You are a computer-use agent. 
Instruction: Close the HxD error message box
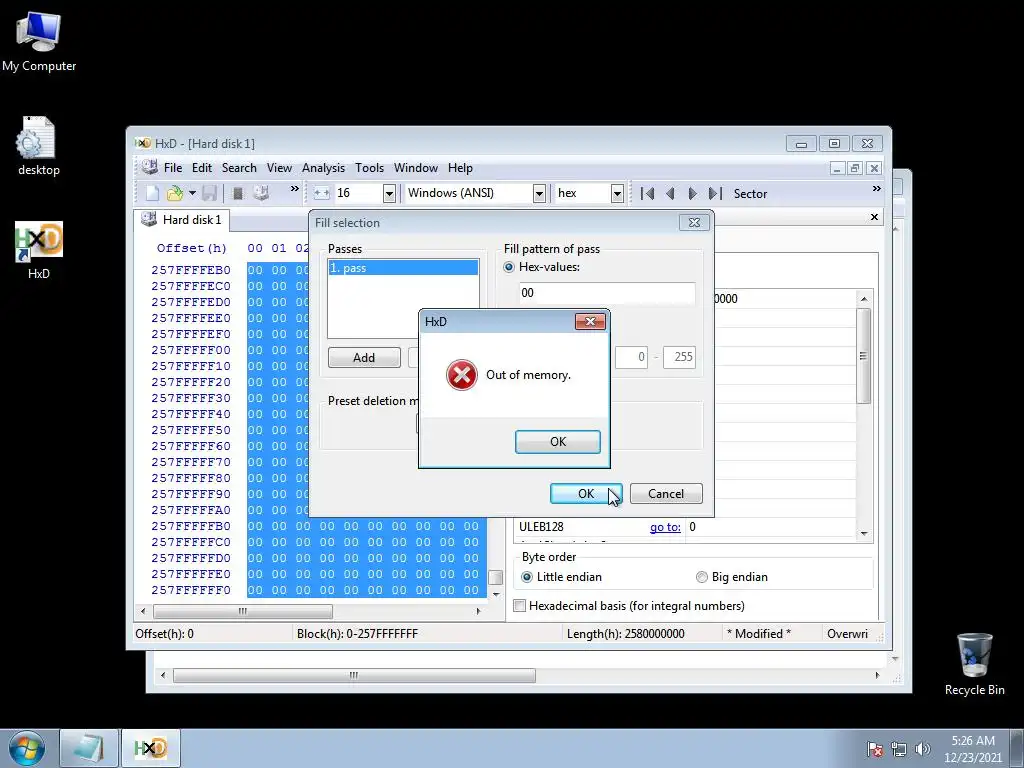(590, 321)
